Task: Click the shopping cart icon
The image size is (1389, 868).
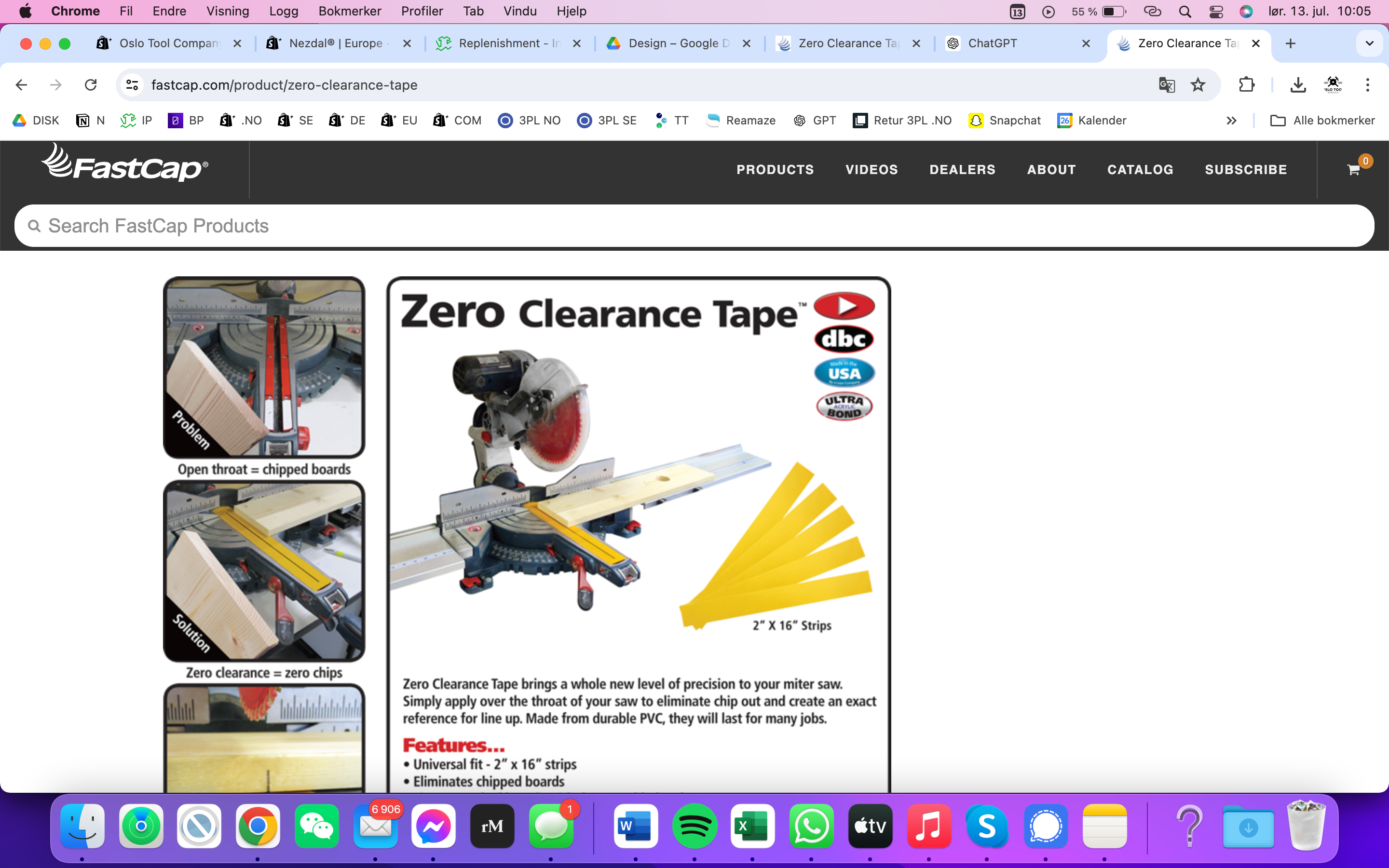Action: tap(1353, 169)
